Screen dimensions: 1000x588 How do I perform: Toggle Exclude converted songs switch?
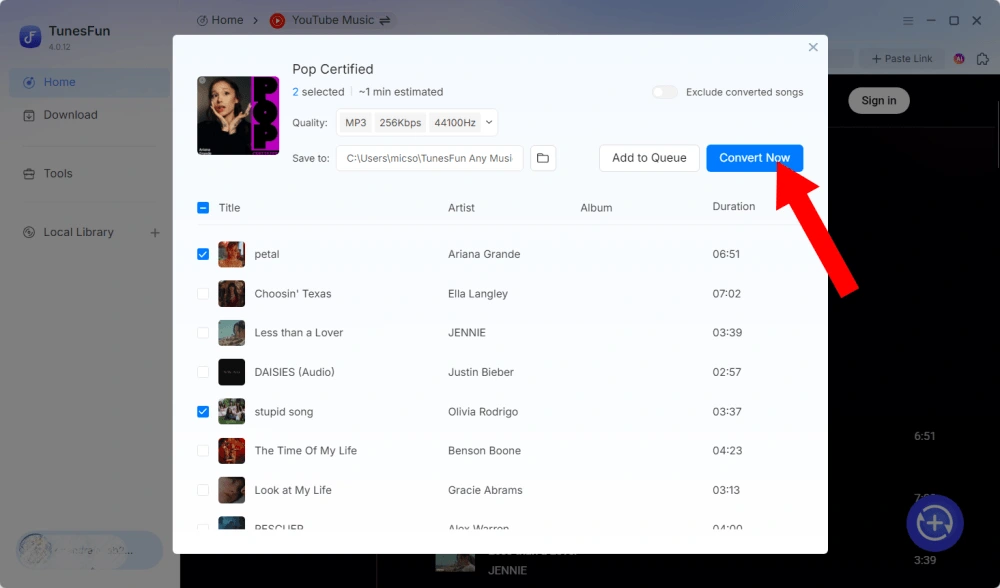click(665, 92)
